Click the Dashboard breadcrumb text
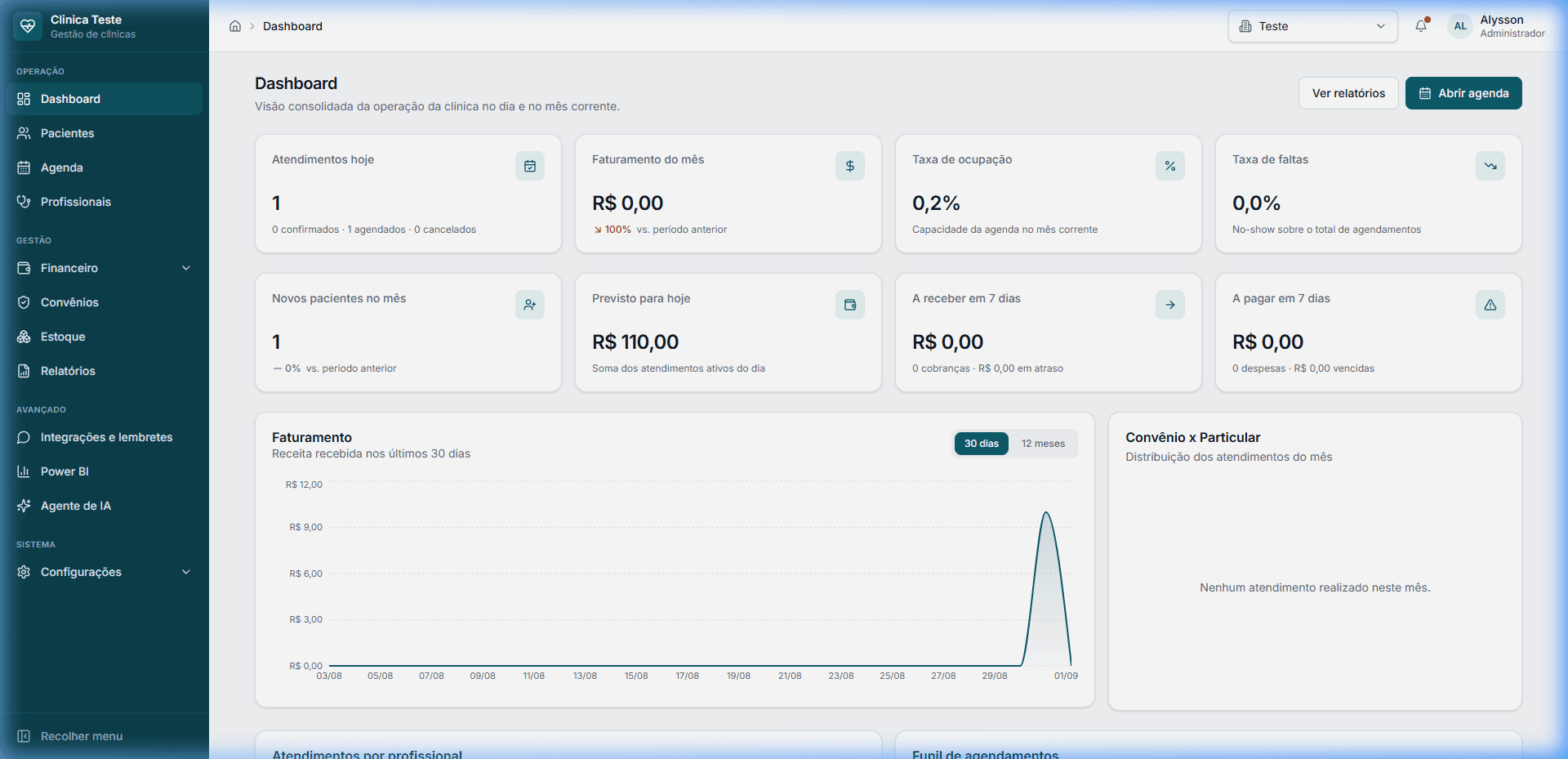Screen dimensions: 1568x759 (292, 26)
